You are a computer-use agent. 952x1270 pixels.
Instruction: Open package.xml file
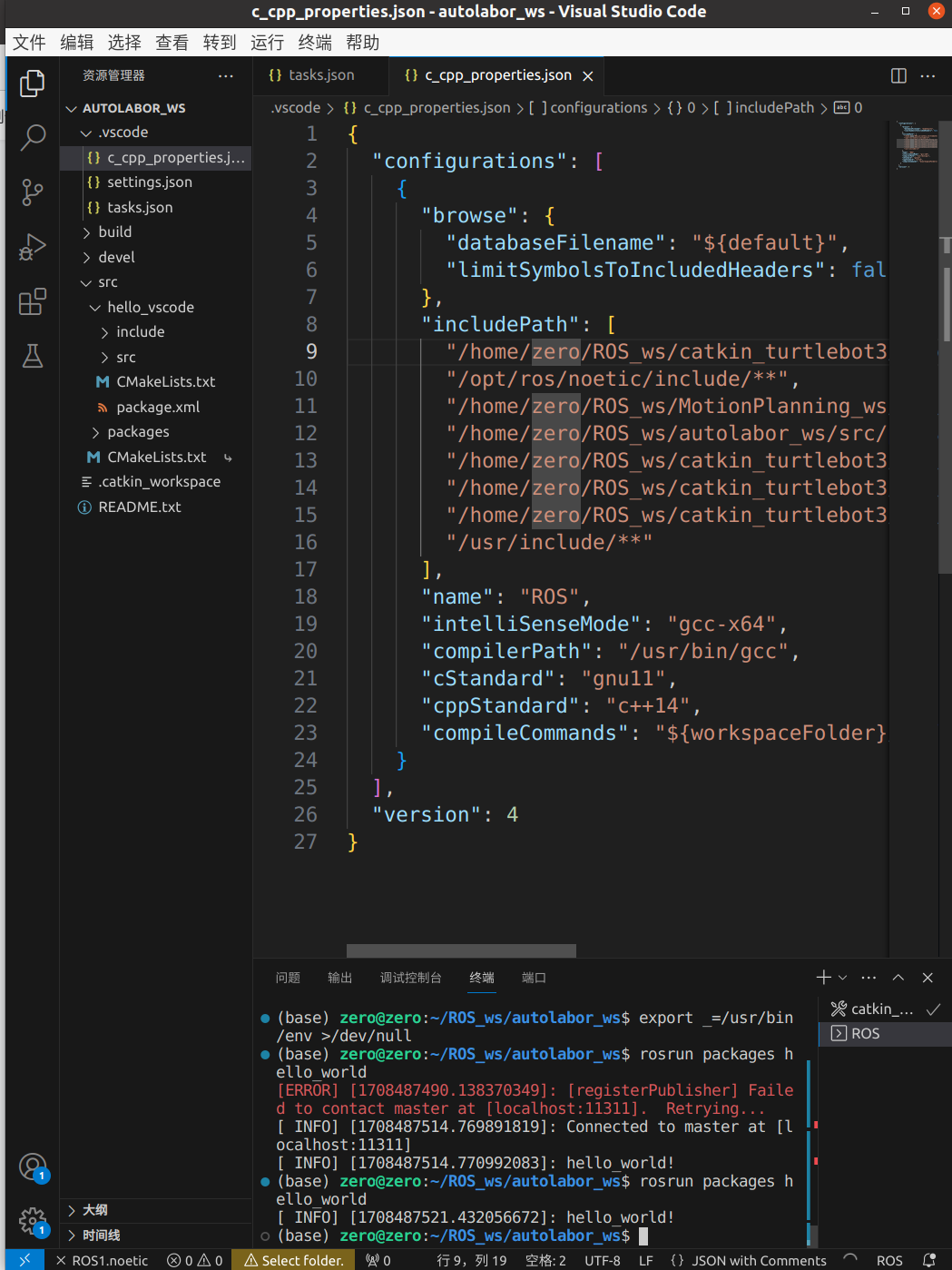[156, 408]
